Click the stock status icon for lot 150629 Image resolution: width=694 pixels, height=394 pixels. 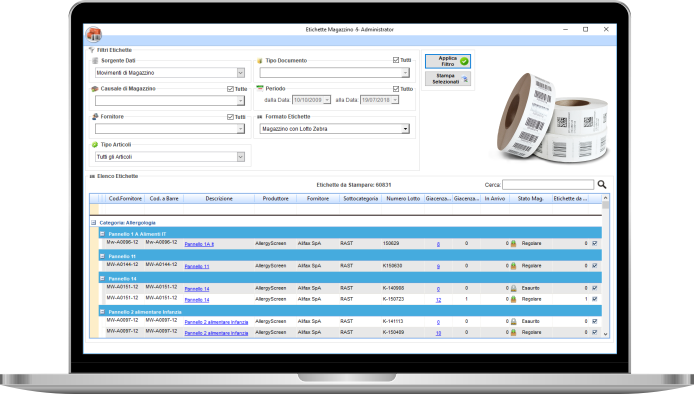click(513, 243)
